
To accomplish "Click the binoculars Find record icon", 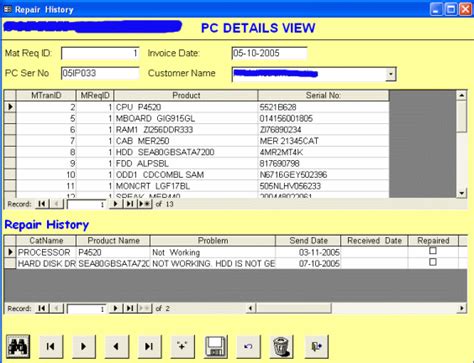I will click(x=18, y=347).
